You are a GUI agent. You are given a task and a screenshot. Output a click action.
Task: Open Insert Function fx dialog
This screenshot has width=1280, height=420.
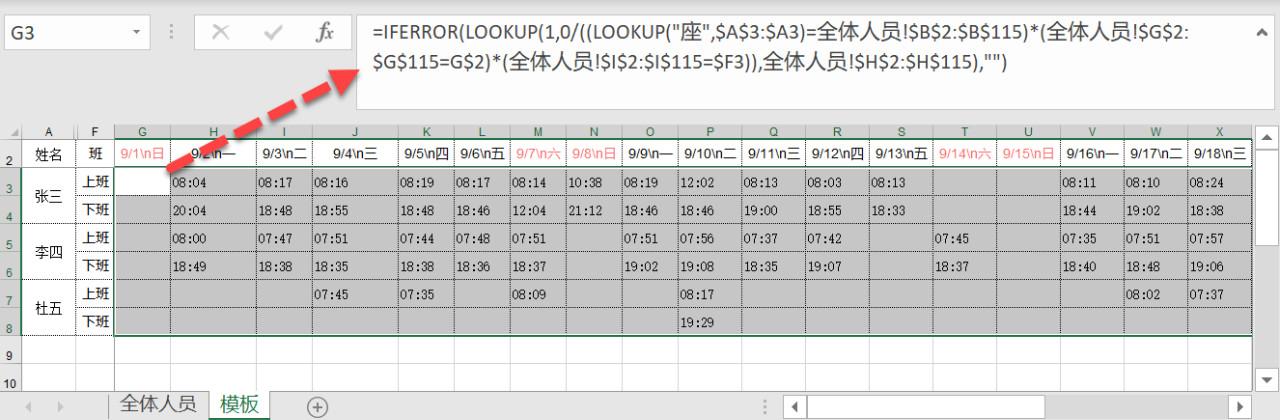tap(325, 33)
